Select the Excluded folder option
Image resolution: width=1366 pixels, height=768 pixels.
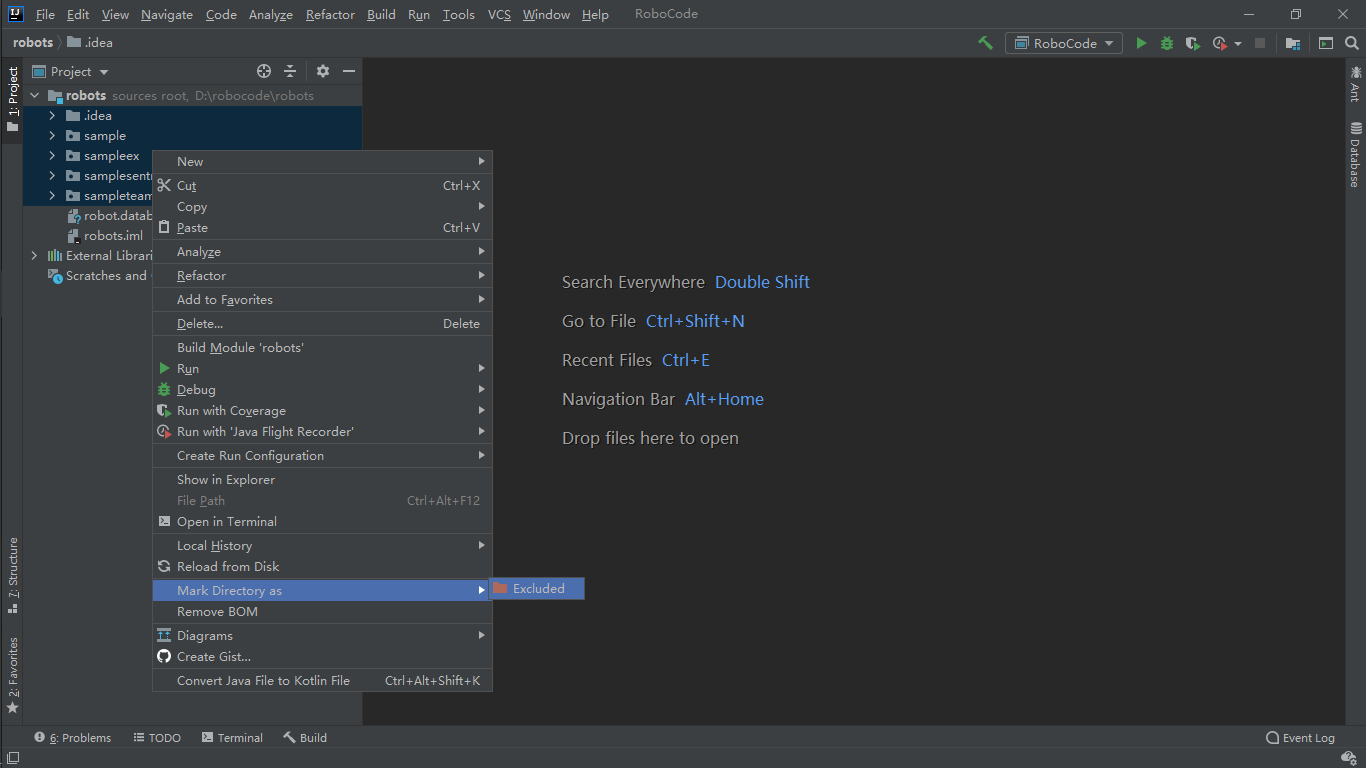pyautogui.click(x=537, y=588)
